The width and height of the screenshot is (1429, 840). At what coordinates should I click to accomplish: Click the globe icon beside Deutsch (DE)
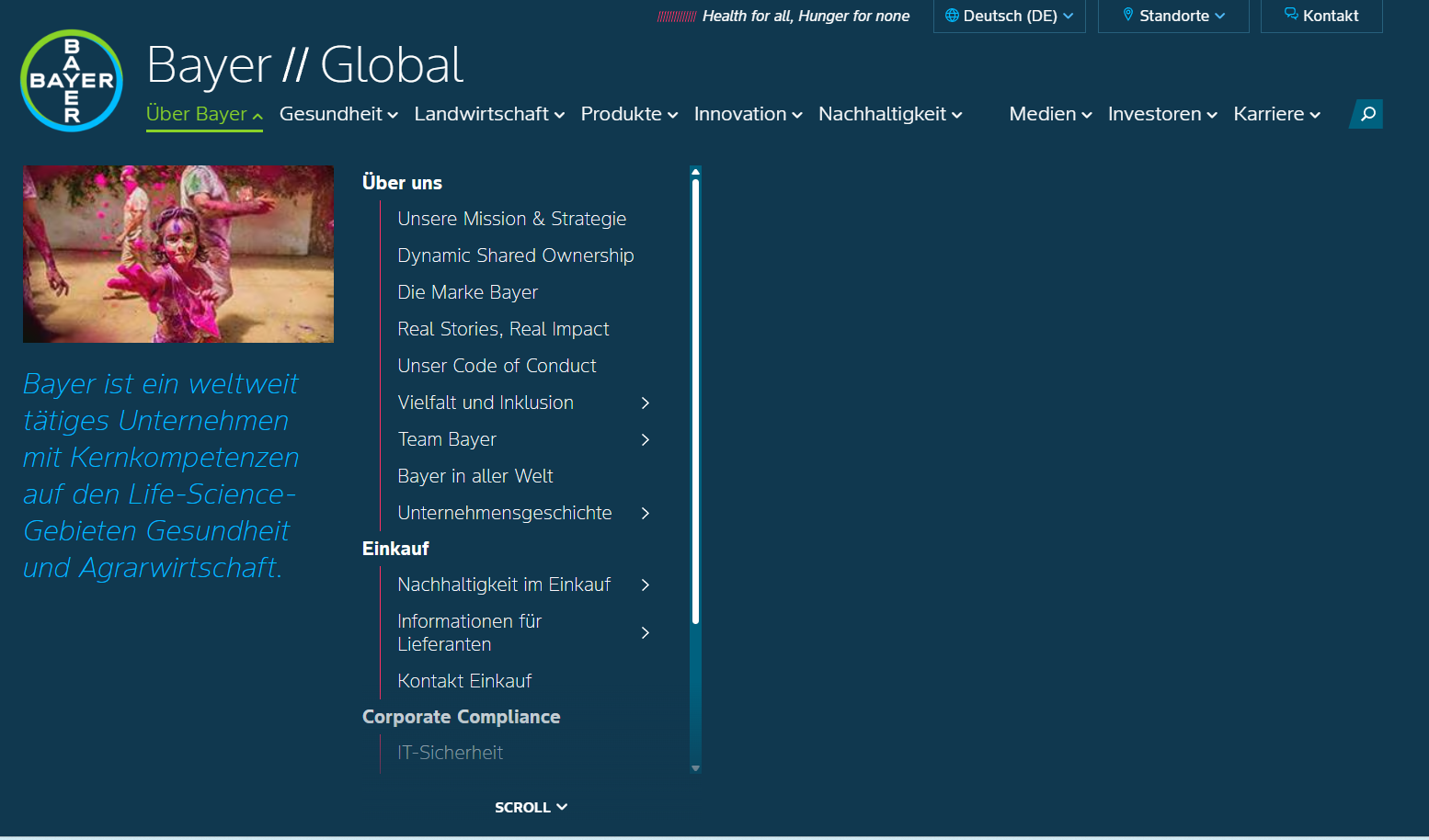click(952, 16)
